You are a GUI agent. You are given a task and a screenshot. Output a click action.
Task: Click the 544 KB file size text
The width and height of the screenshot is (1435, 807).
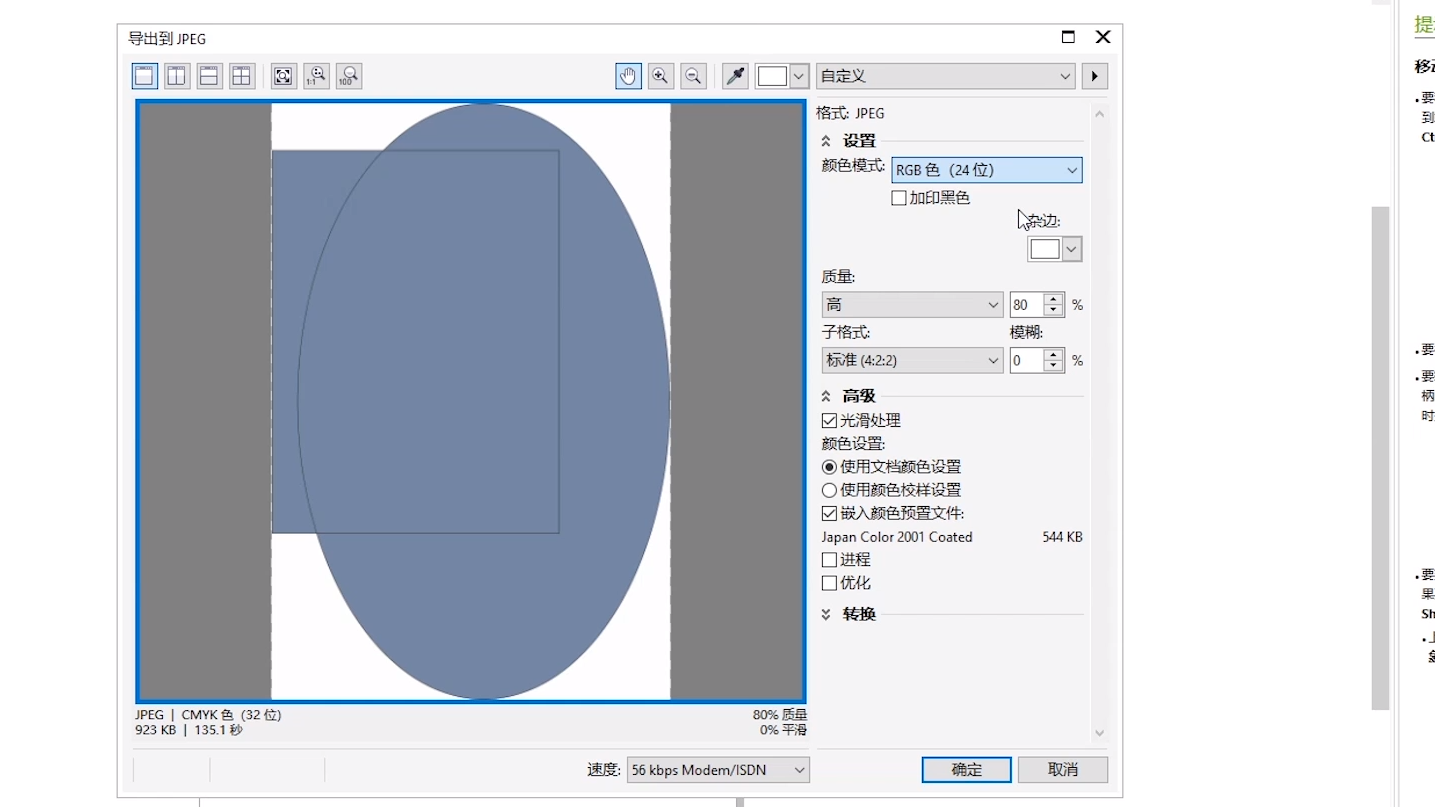[x=1062, y=537]
